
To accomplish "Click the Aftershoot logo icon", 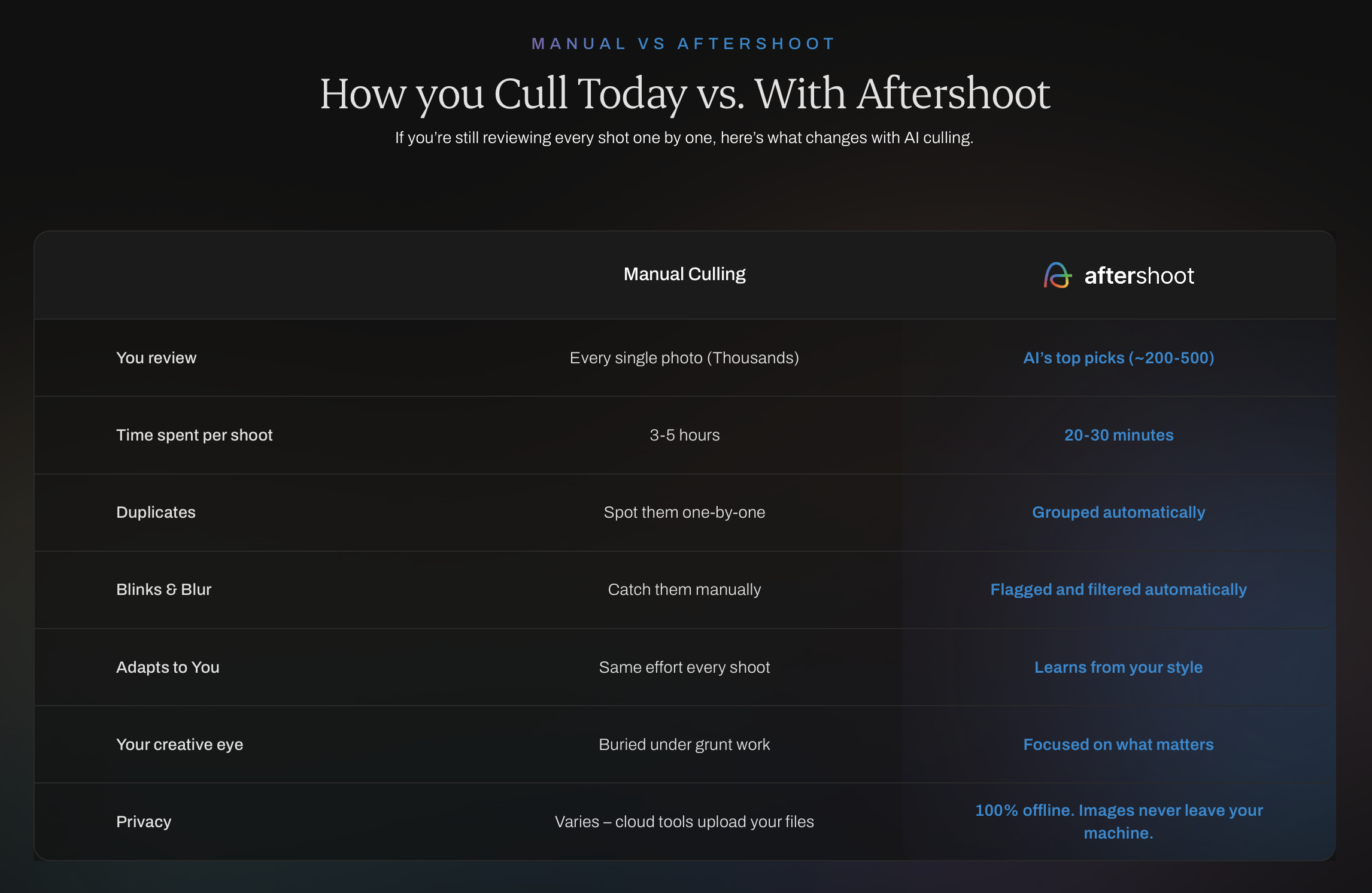I will coord(1058,275).
